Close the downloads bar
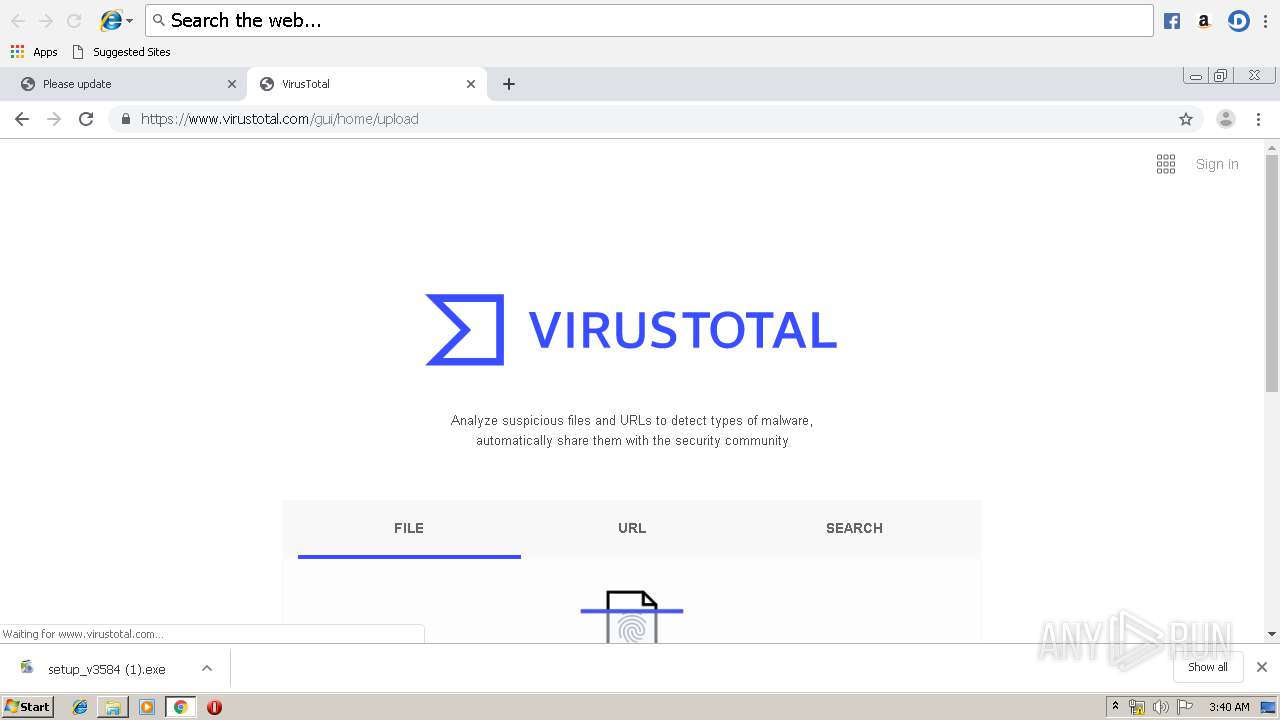This screenshot has height=720, width=1280. [1262, 667]
